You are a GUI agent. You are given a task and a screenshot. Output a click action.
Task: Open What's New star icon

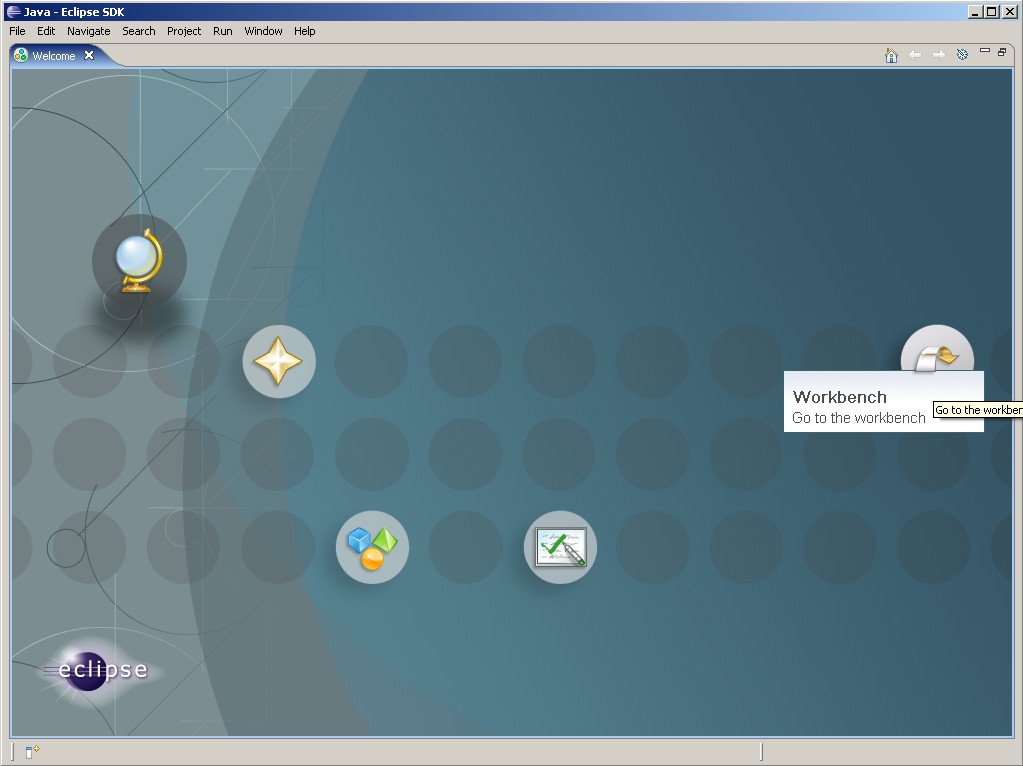[x=279, y=361]
